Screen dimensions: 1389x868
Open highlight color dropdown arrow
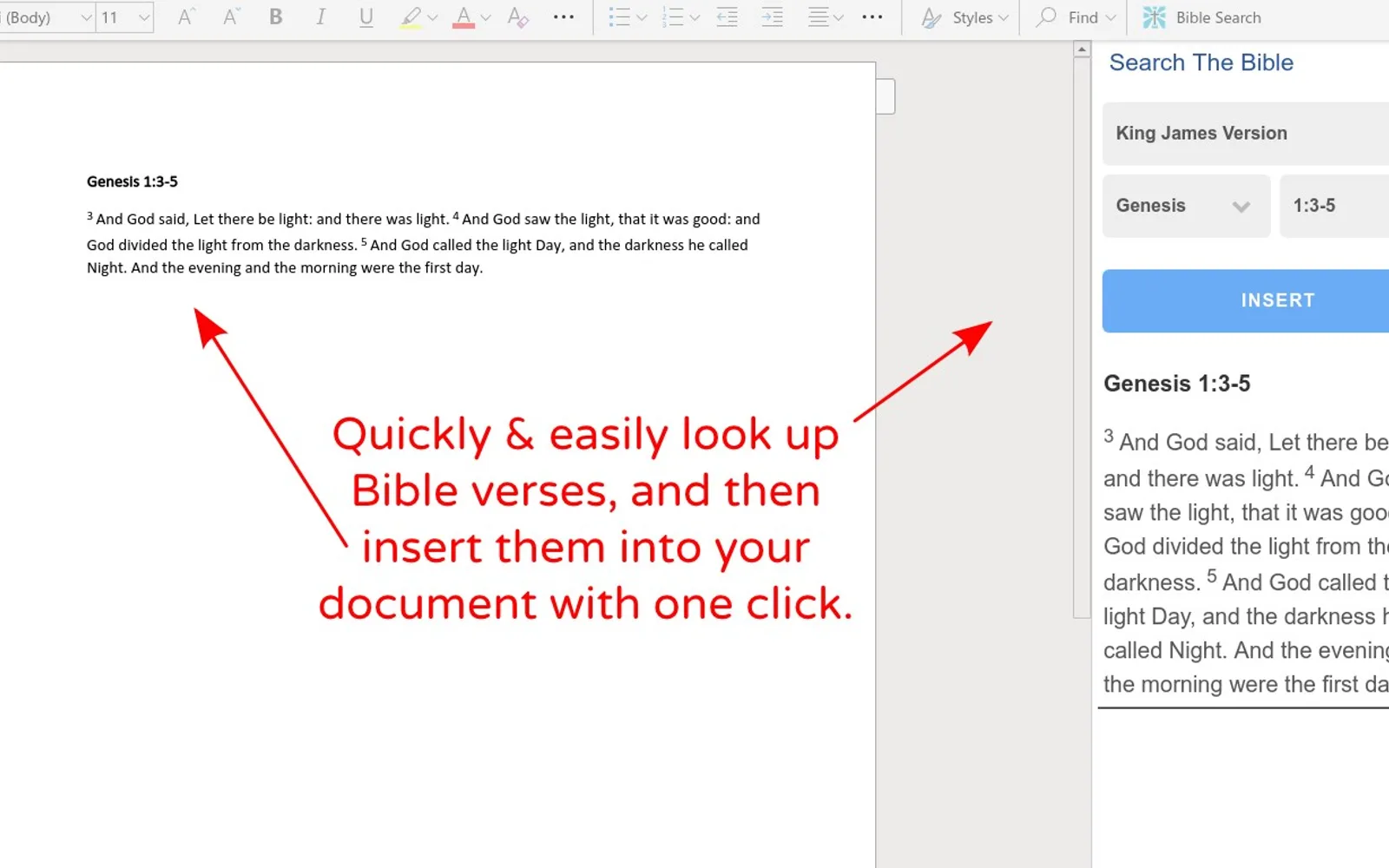[x=432, y=17]
